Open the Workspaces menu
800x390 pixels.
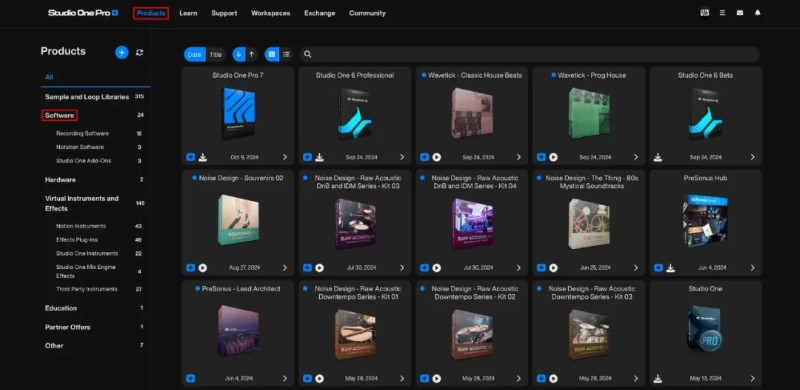pyautogui.click(x=270, y=13)
